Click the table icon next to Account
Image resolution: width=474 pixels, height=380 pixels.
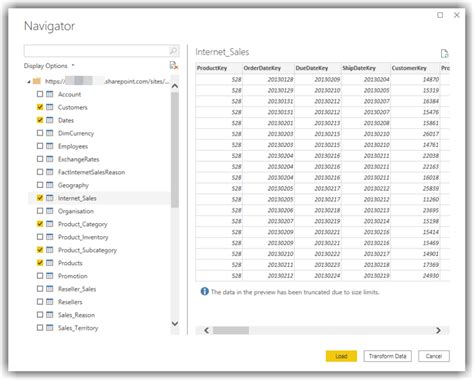(50, 94)
